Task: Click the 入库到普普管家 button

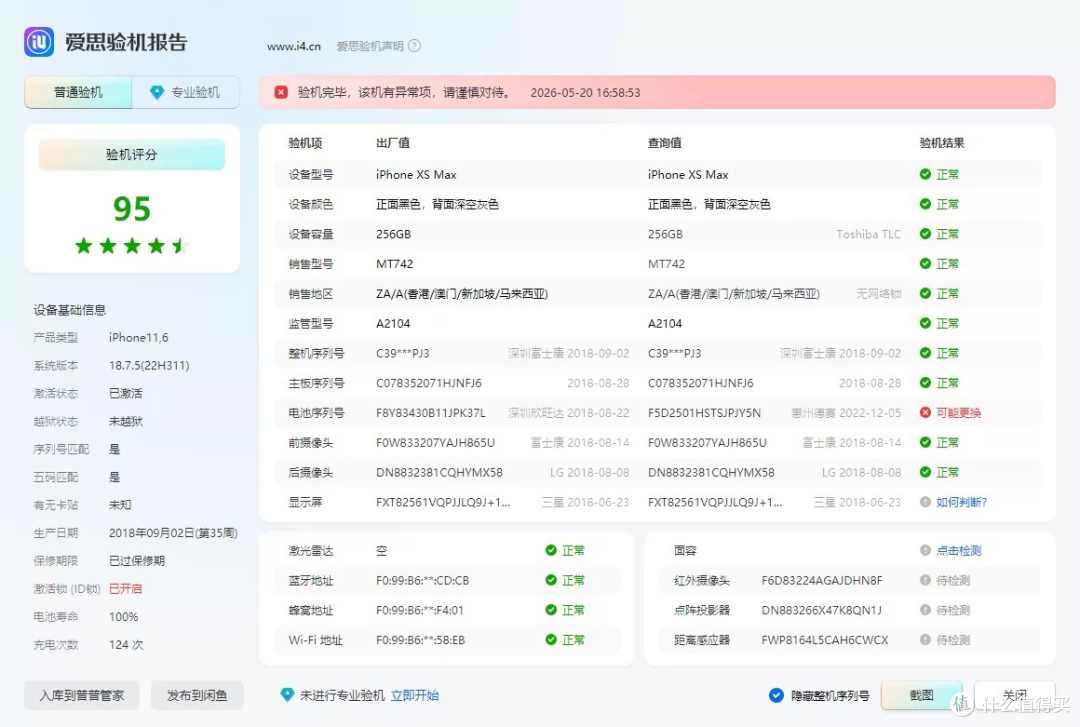Action: click(82, 695)
